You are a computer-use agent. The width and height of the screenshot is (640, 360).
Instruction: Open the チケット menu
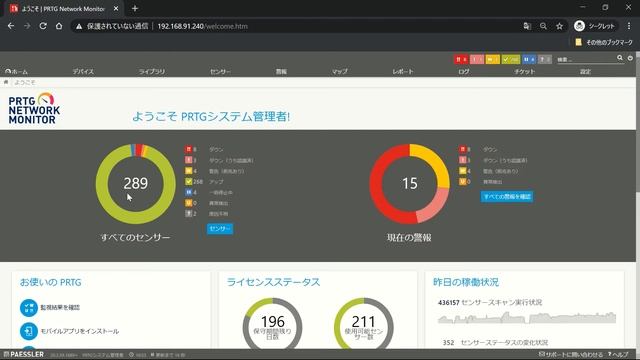(524, 71)
